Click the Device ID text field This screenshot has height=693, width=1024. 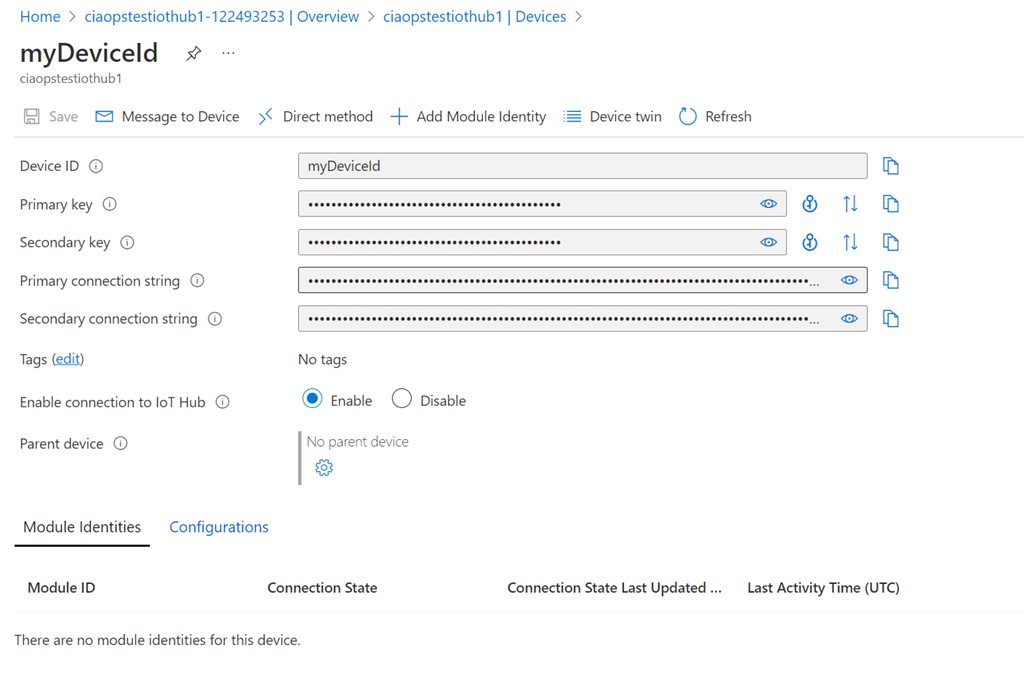582,166
